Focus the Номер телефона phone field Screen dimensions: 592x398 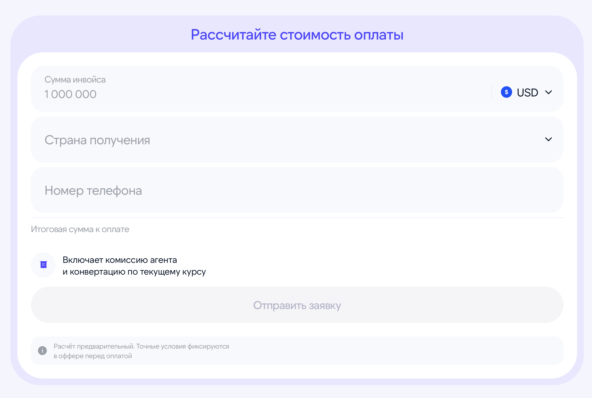pos(297,190)
